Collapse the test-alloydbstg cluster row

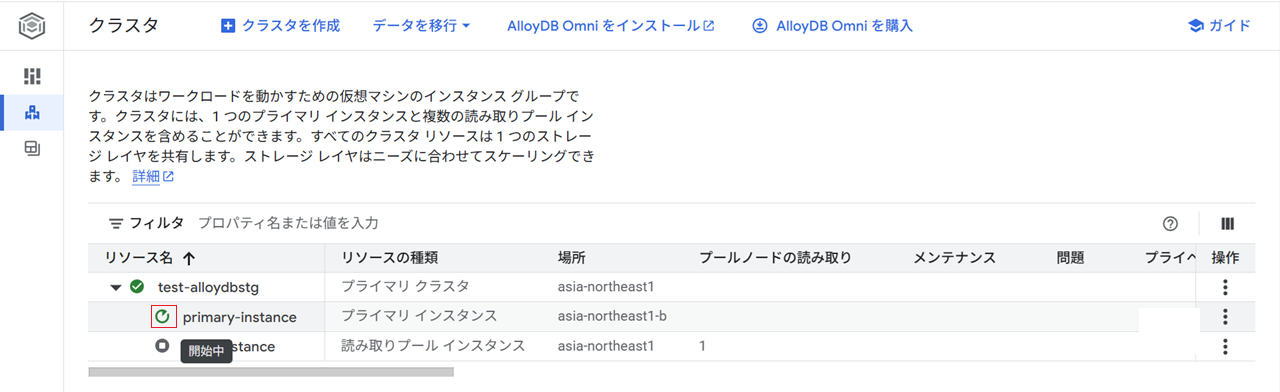(x=116, y=287)
